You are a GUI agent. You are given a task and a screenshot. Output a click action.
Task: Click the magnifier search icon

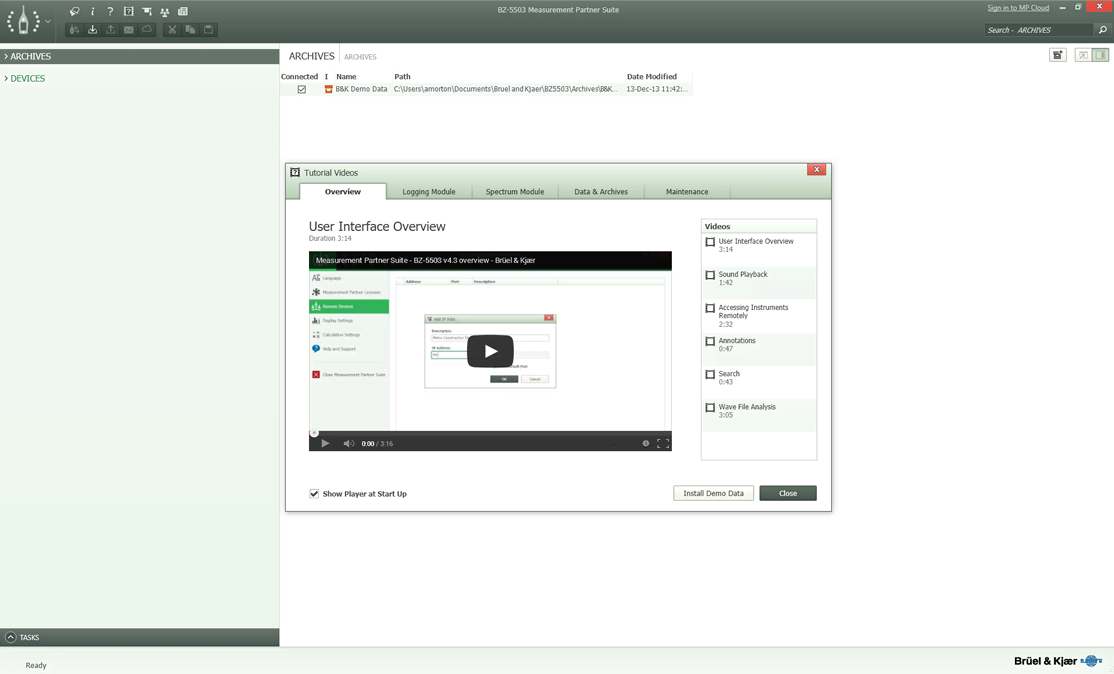click(x=1102, y=30)
